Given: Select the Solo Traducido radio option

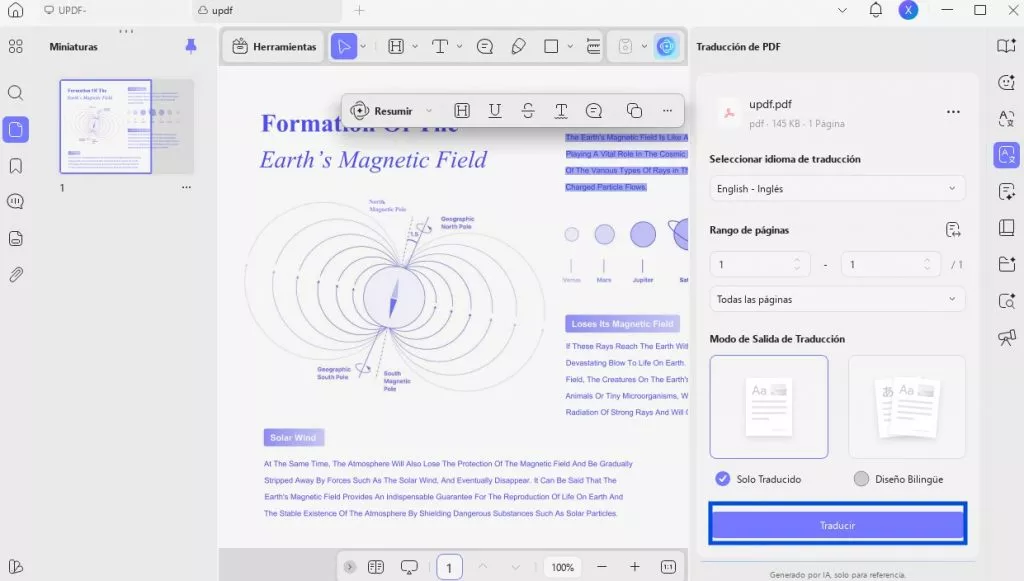Looking at the screenshot, I should (x=722, y=479).
